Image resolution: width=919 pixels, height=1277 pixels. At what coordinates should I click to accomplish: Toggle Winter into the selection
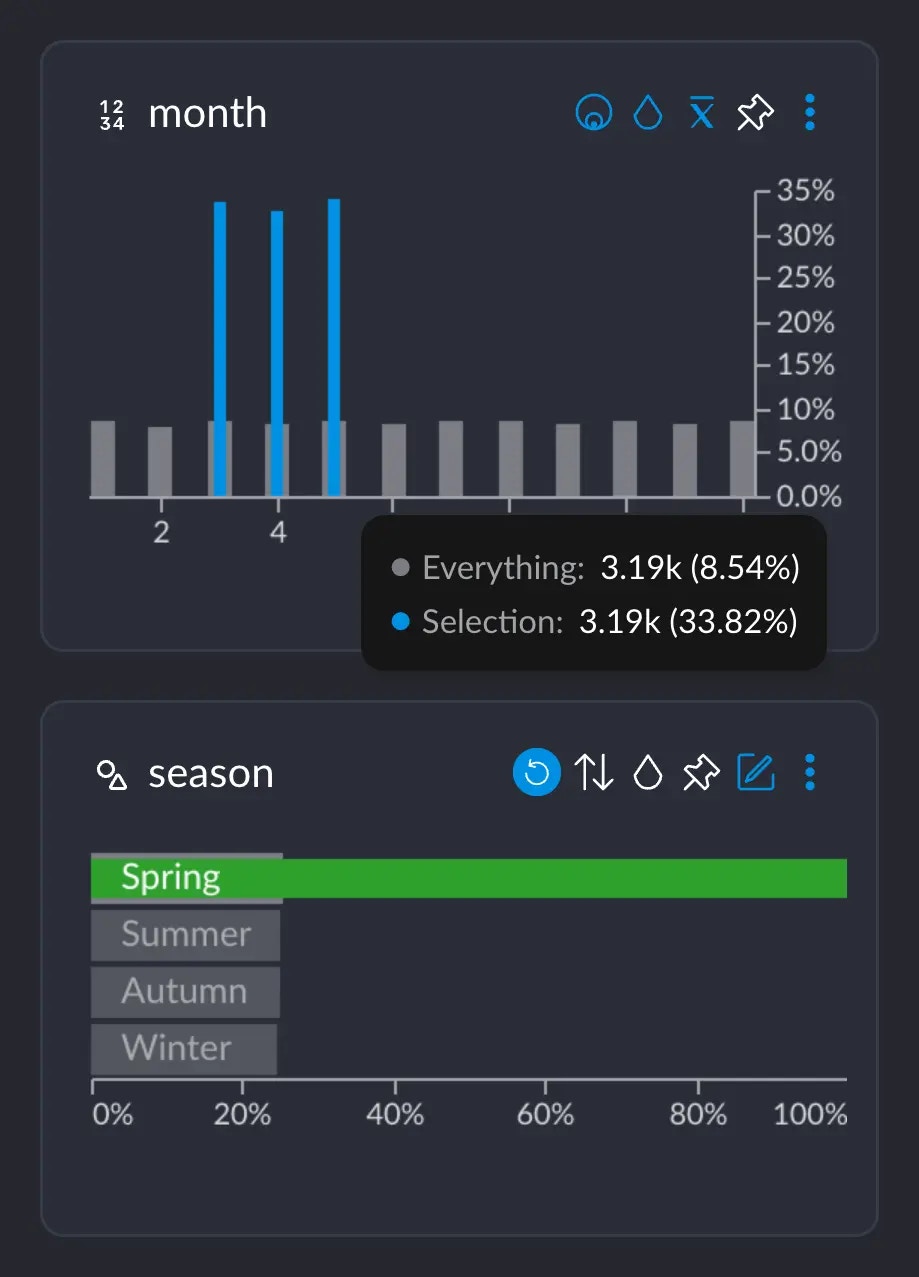click(x=183, y=1049)
